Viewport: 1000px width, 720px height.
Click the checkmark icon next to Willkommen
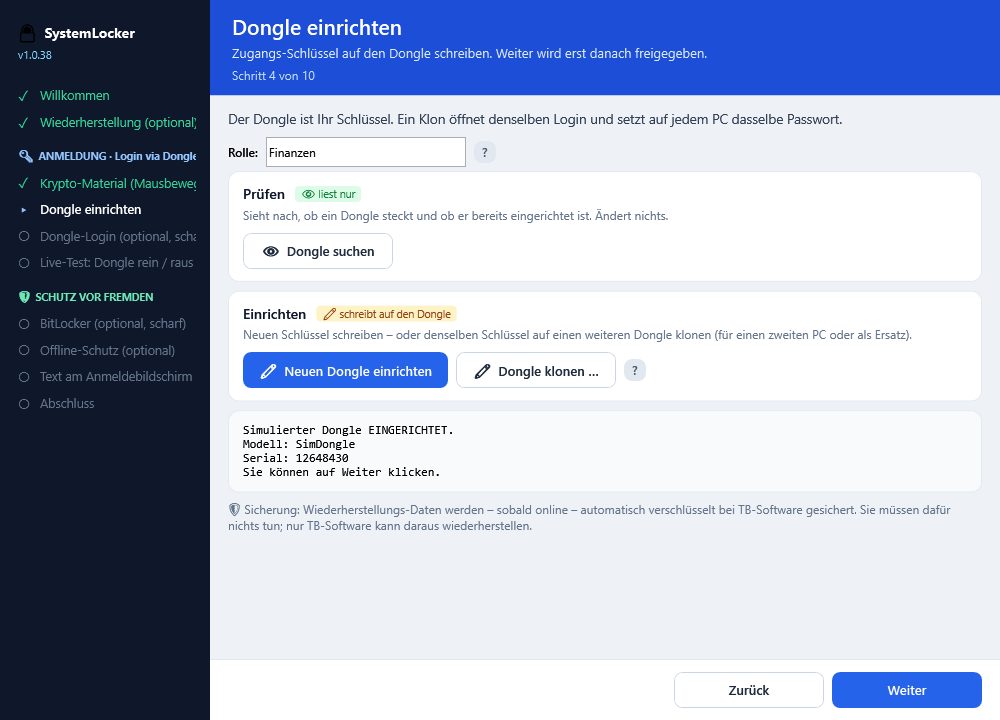click(x=24, y=96)
